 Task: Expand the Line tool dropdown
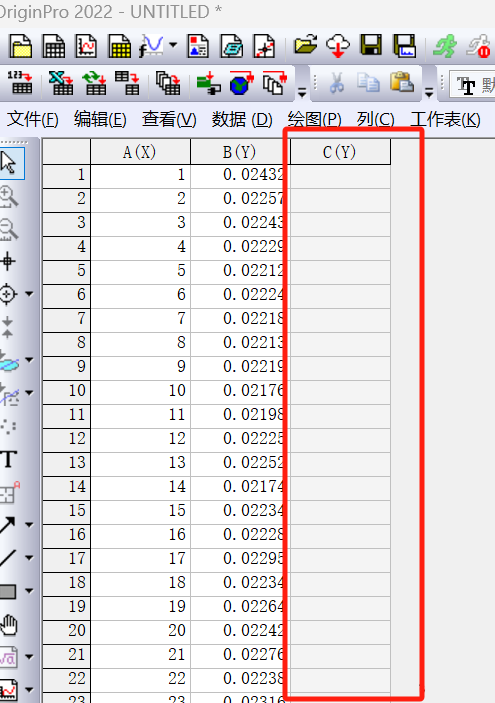(29, 558)
